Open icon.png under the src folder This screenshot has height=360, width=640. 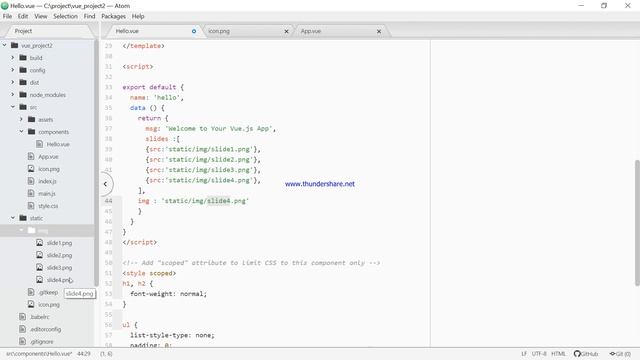pyautogui.click(x=49, y=169)
